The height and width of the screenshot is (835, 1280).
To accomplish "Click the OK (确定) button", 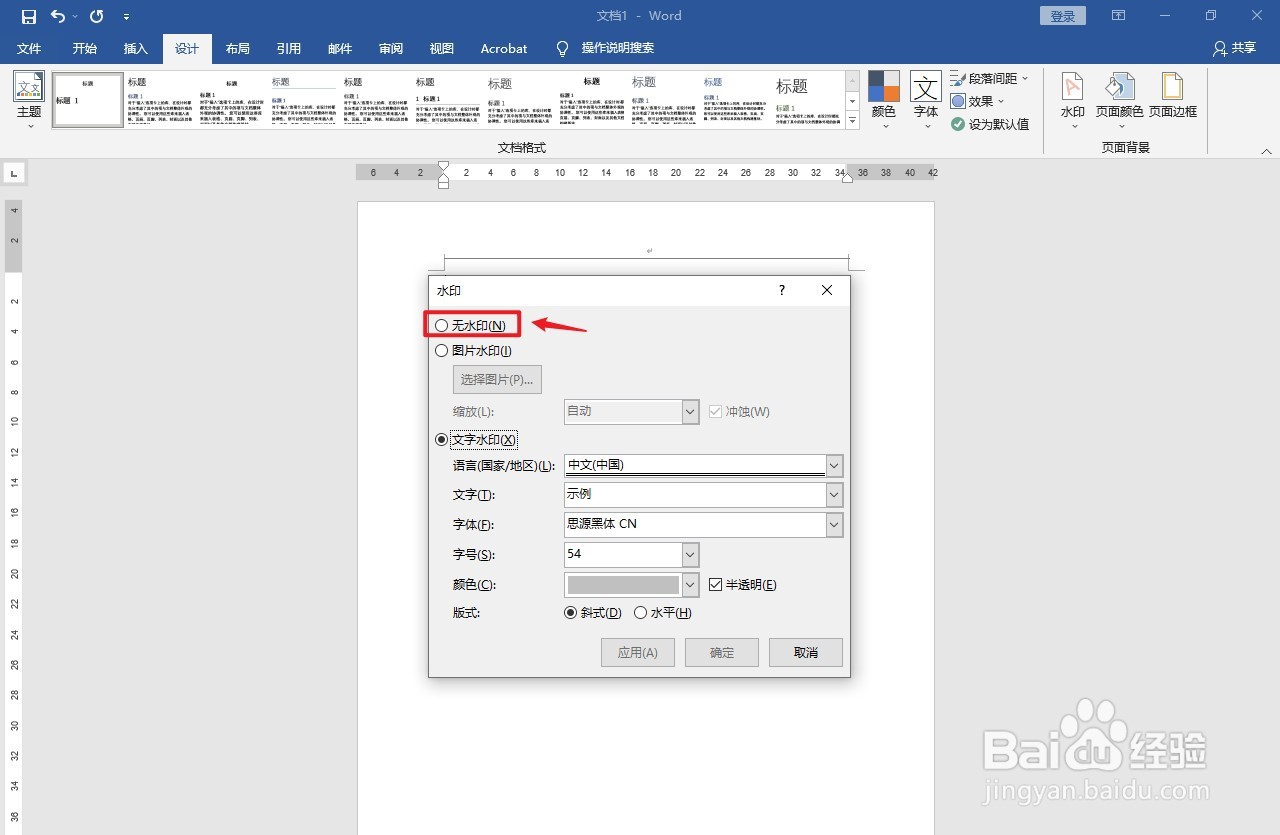I will (x=722, y=653).
